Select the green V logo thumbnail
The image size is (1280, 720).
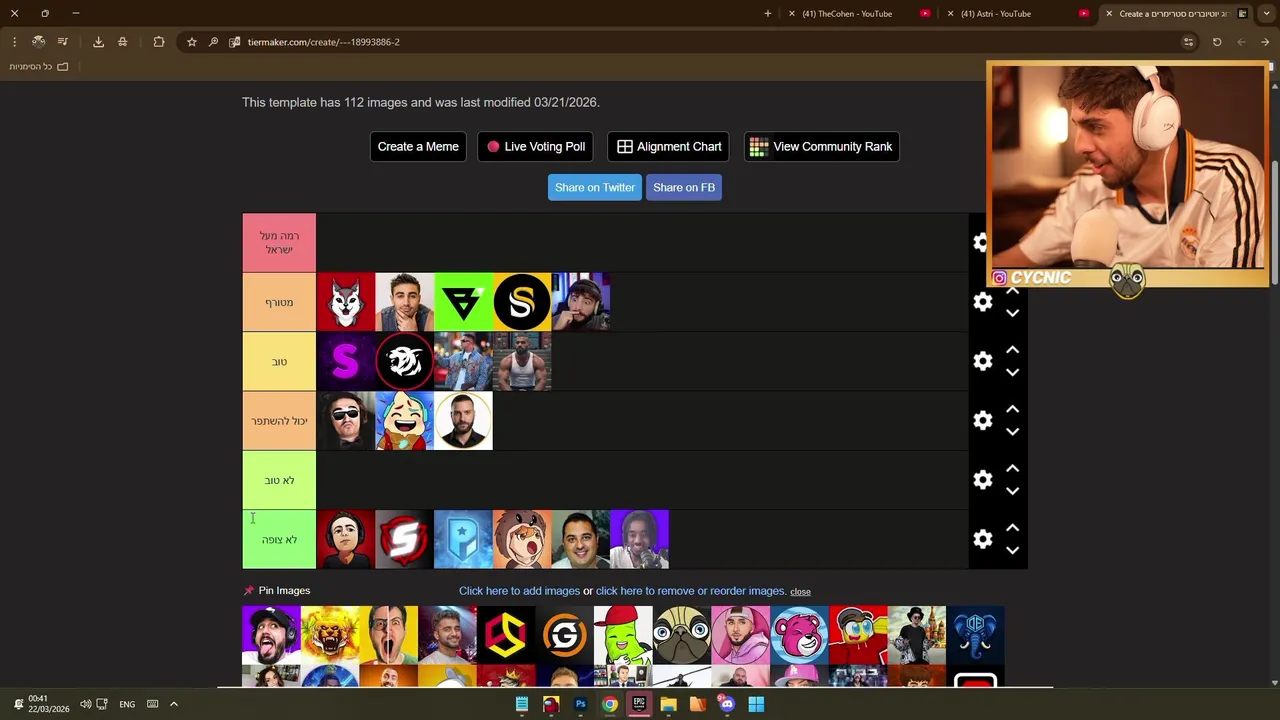pyautogui.click(x=463, y=302)
